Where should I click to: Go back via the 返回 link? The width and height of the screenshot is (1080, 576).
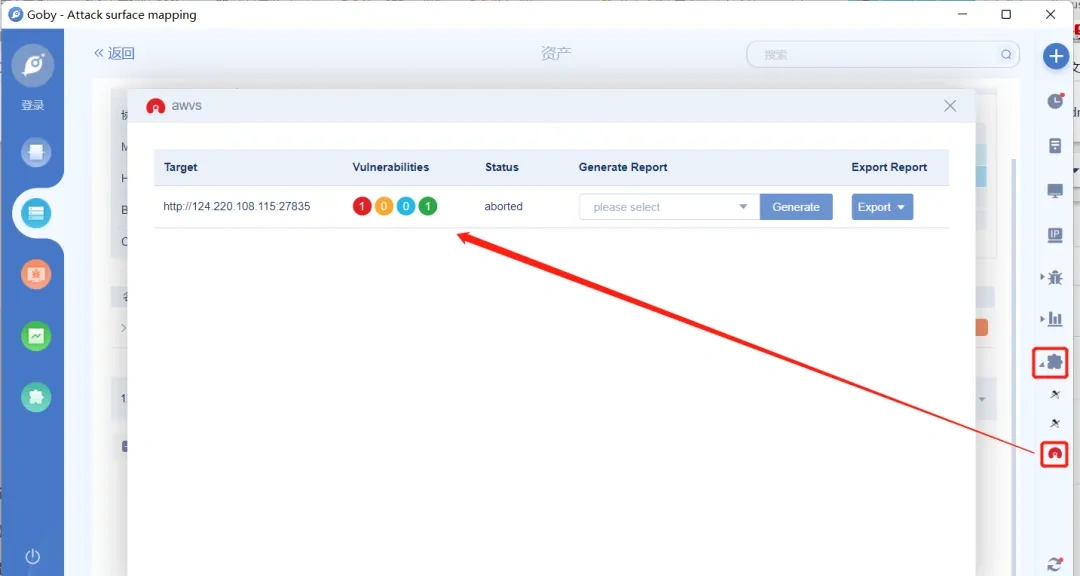point(114,53)
